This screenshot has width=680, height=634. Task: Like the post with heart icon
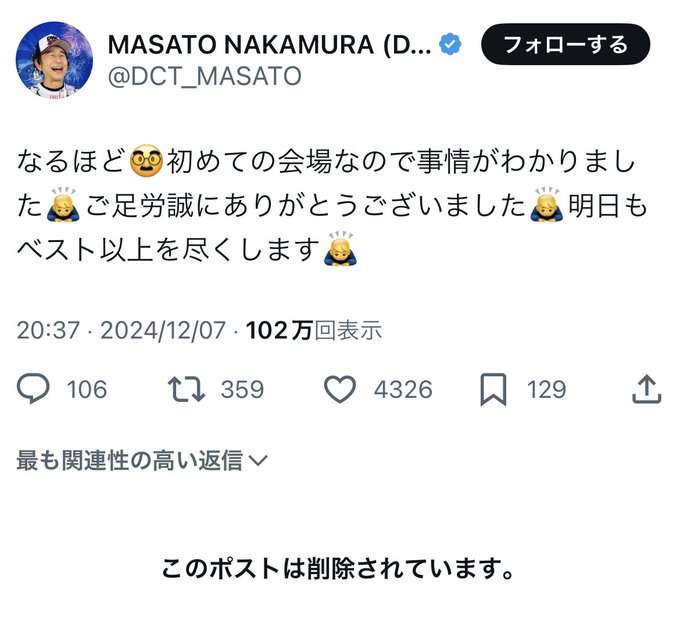tap(340, 389)
